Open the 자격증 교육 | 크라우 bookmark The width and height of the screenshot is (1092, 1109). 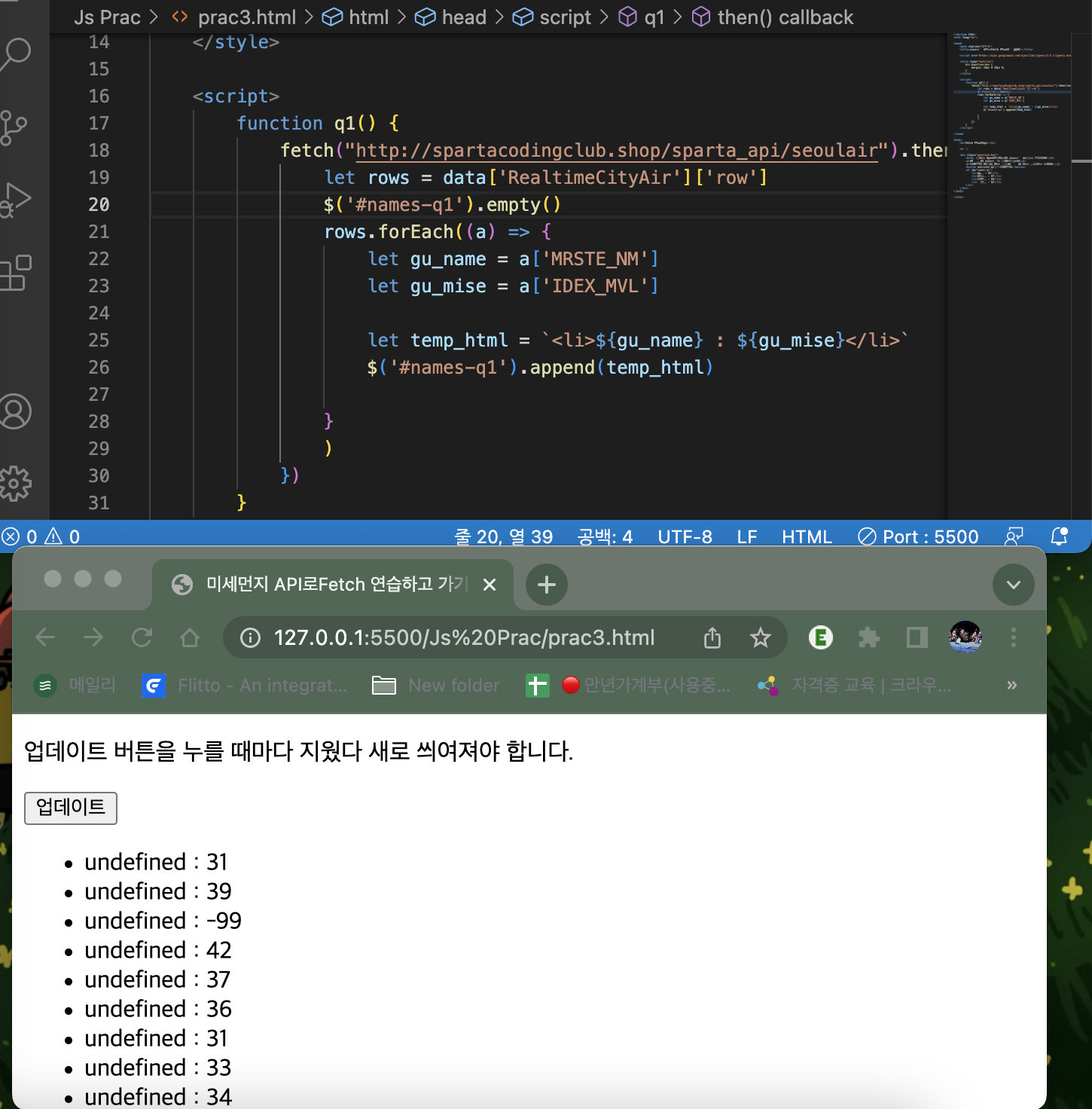[855, 686]
